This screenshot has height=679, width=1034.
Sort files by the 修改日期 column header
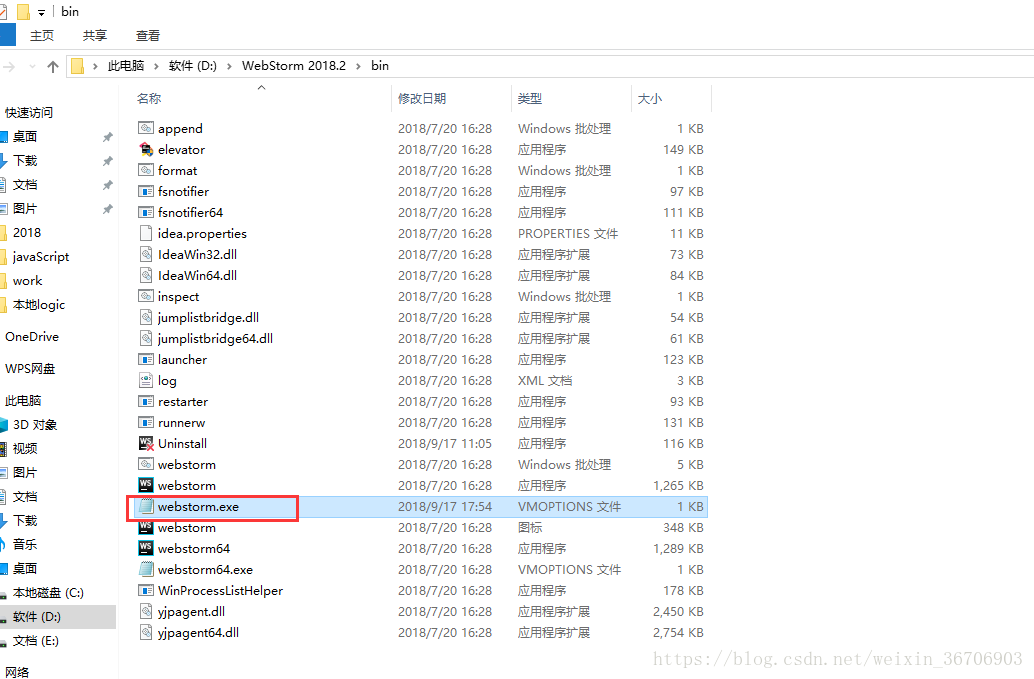click(x=422, y=98)
